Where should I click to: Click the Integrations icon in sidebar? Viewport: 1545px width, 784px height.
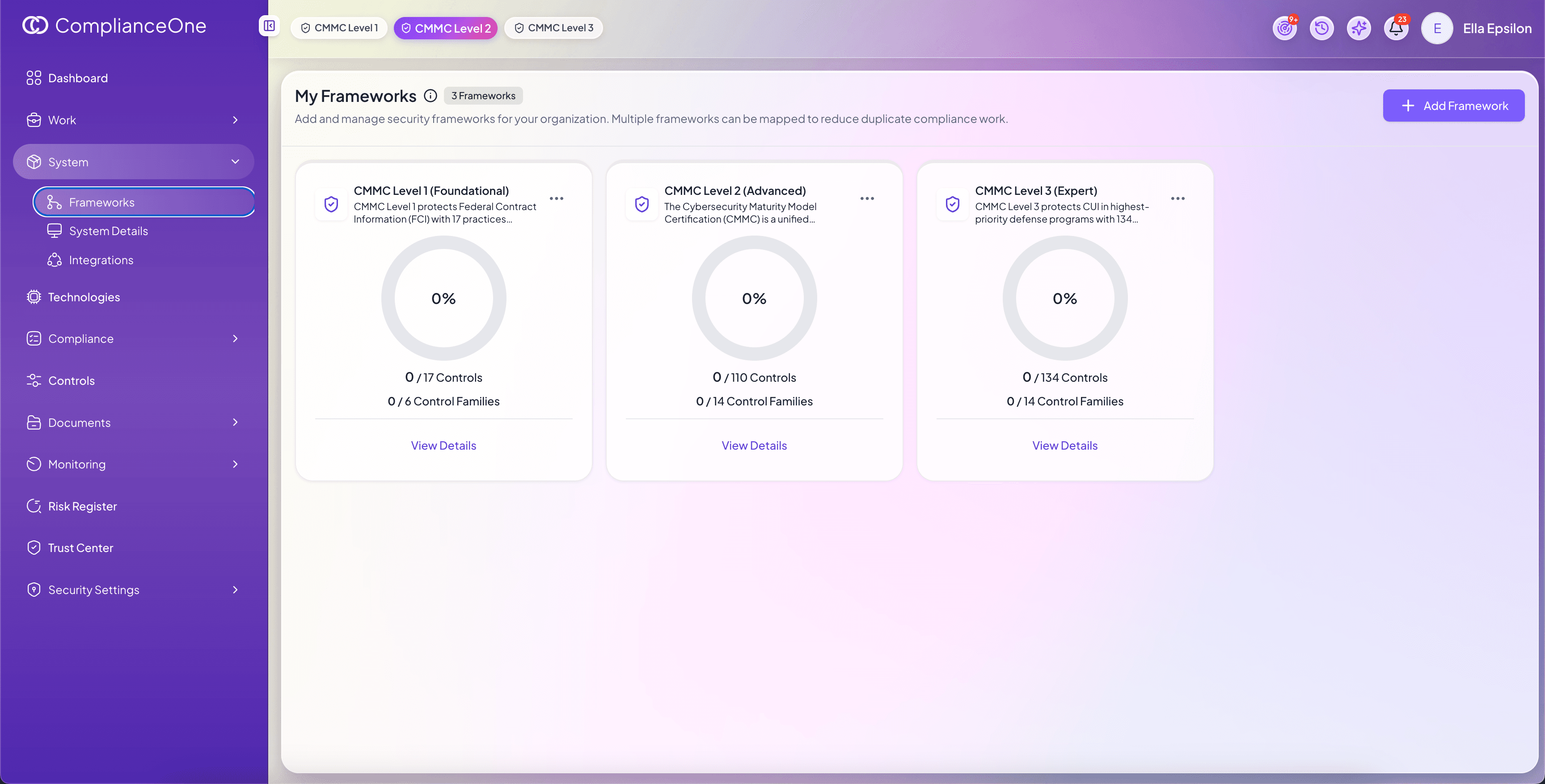pyautogui.click(x=55, y=260)
